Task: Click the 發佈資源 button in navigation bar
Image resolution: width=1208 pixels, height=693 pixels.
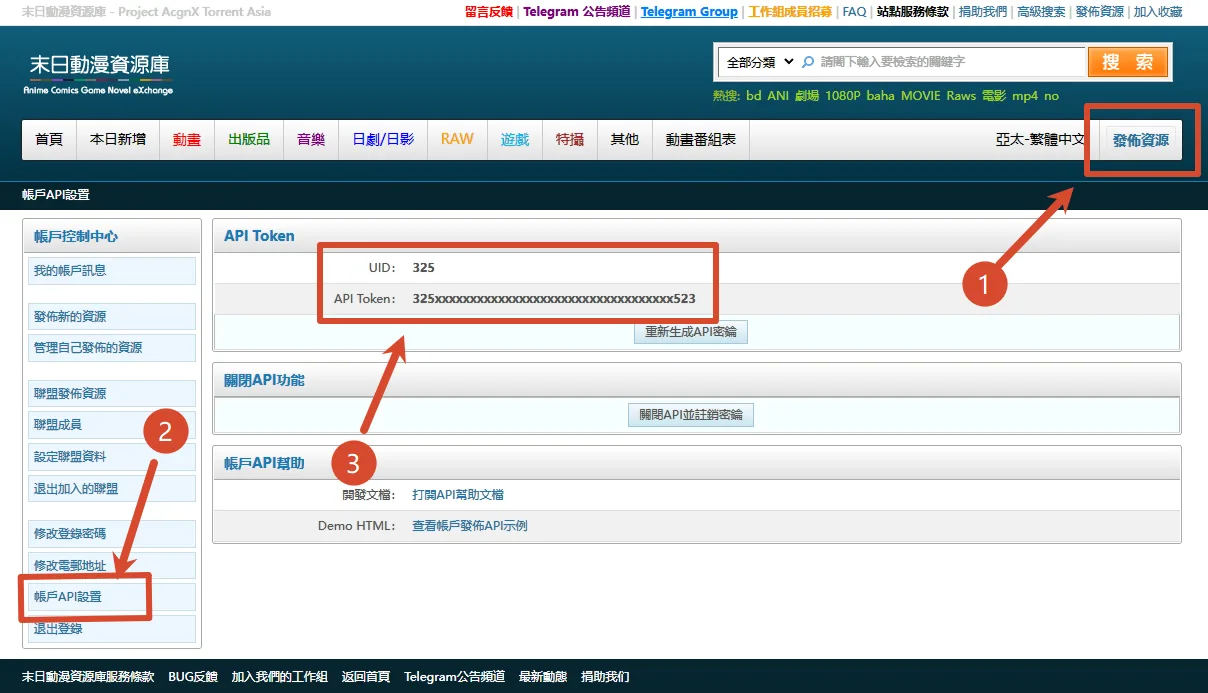Action: (x=1141, y=141)
